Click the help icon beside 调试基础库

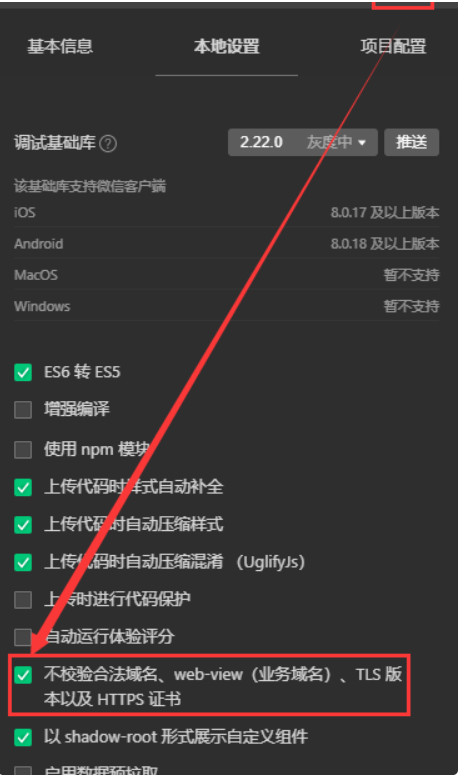pyautogui.click(x=108, y=144)
